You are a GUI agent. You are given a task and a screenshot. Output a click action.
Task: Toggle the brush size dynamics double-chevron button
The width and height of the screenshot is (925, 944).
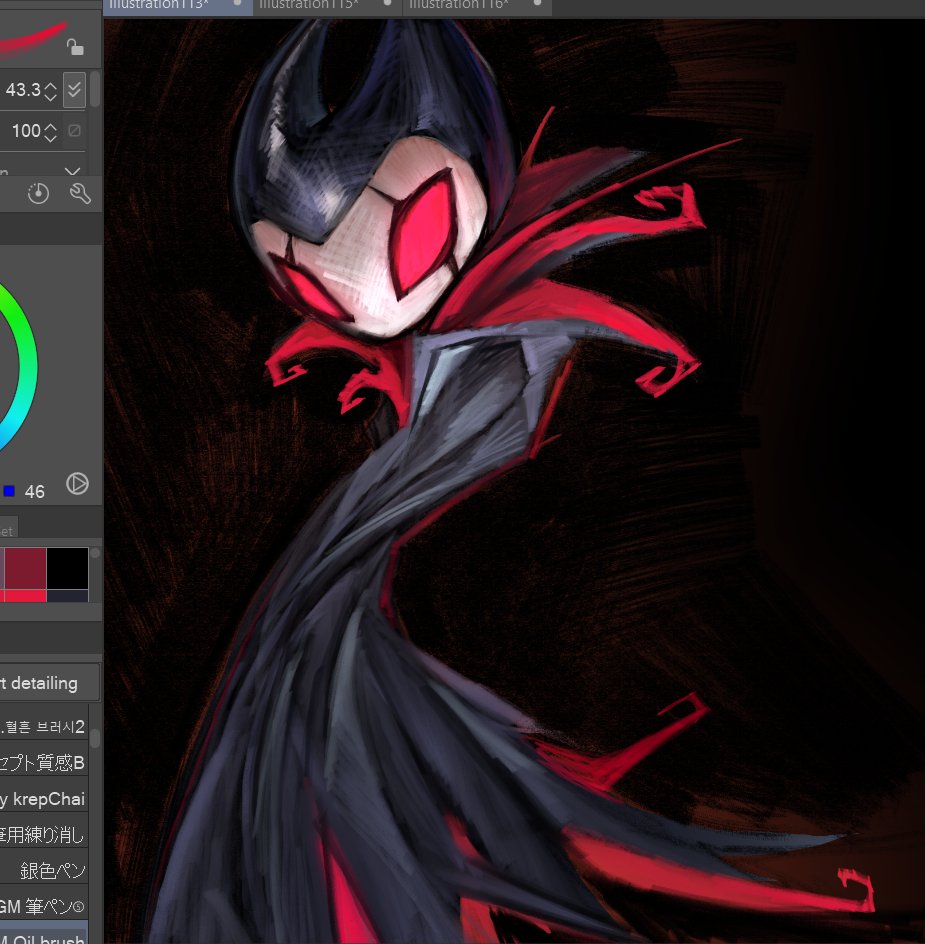point(73,89)
